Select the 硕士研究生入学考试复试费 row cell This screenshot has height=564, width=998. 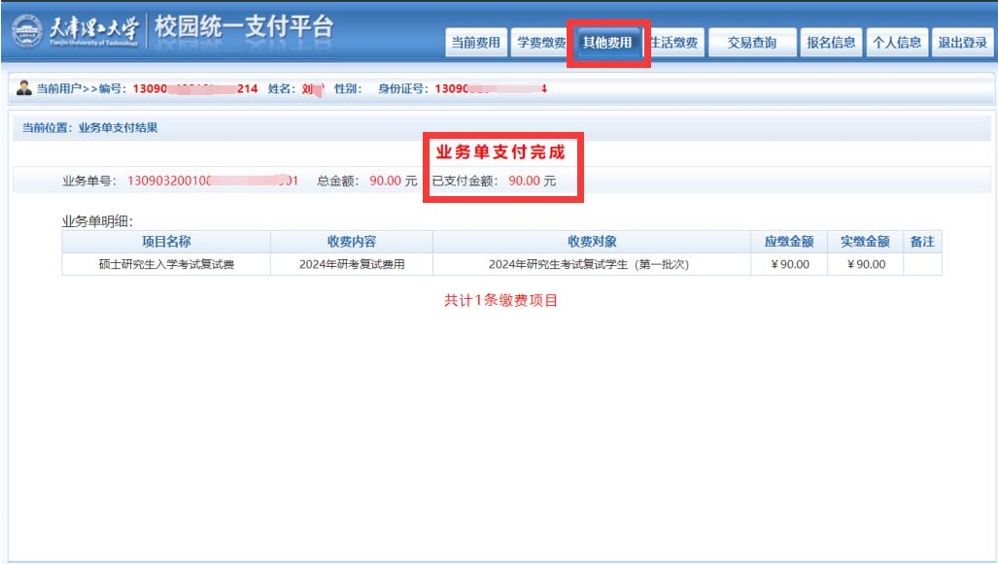tap(166, 265)
